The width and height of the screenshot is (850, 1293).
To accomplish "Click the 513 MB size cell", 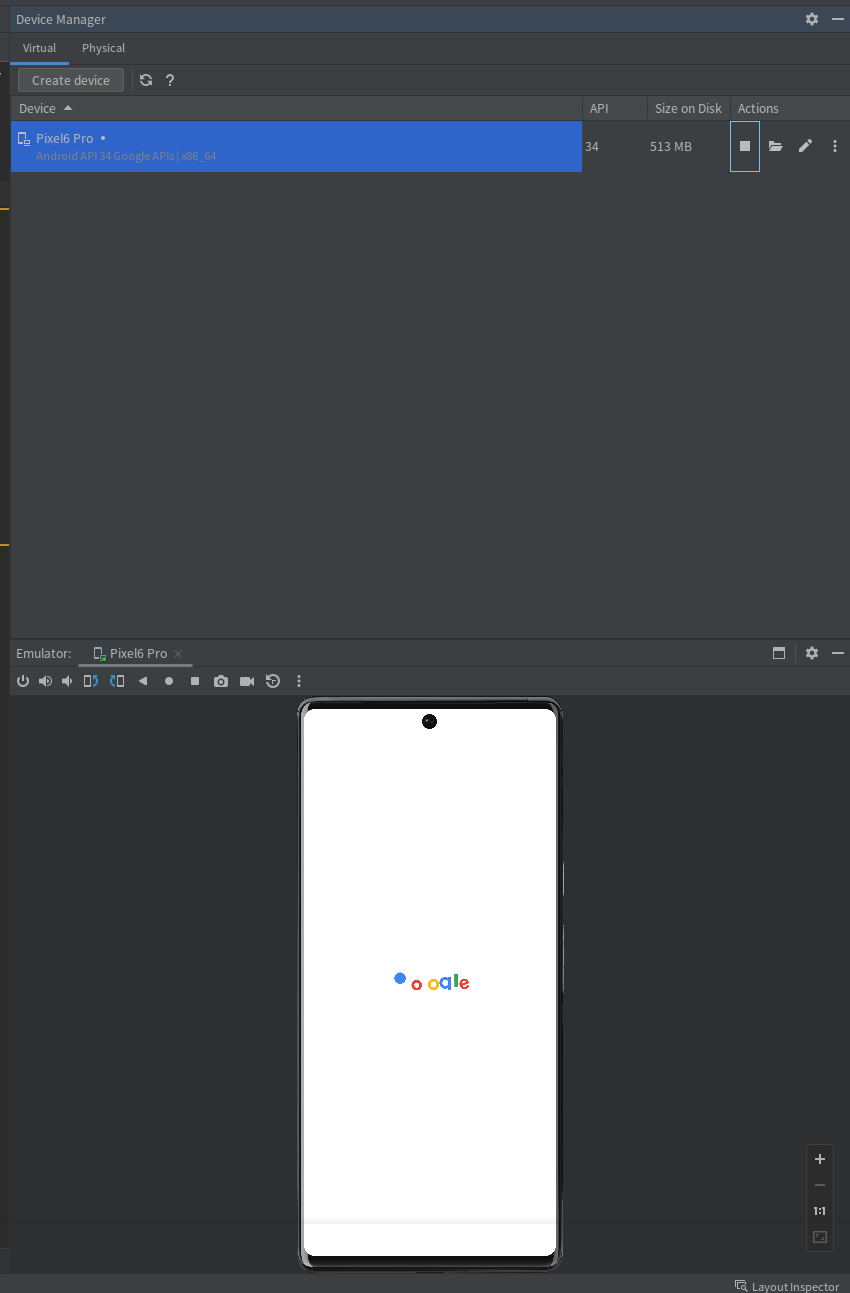I will coord(671,146).
